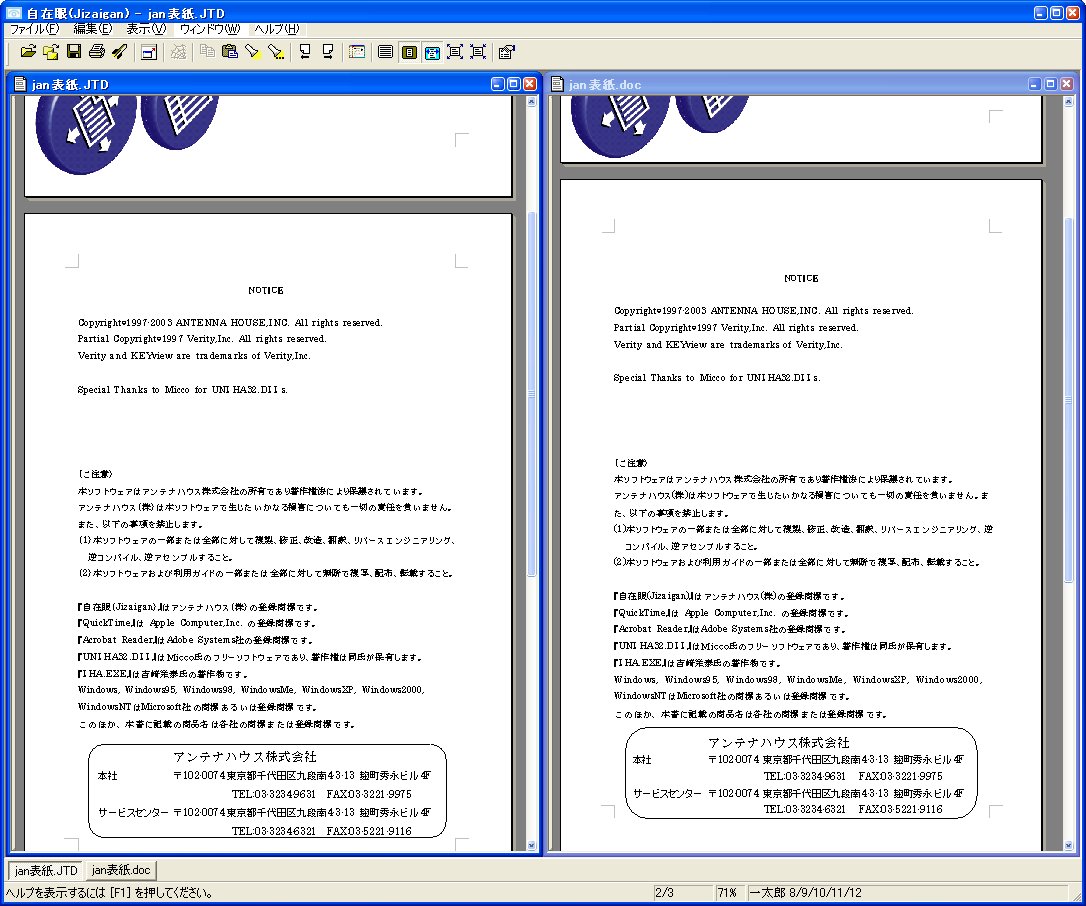Toggle the fit-to-width view icon

pos(432,52)
